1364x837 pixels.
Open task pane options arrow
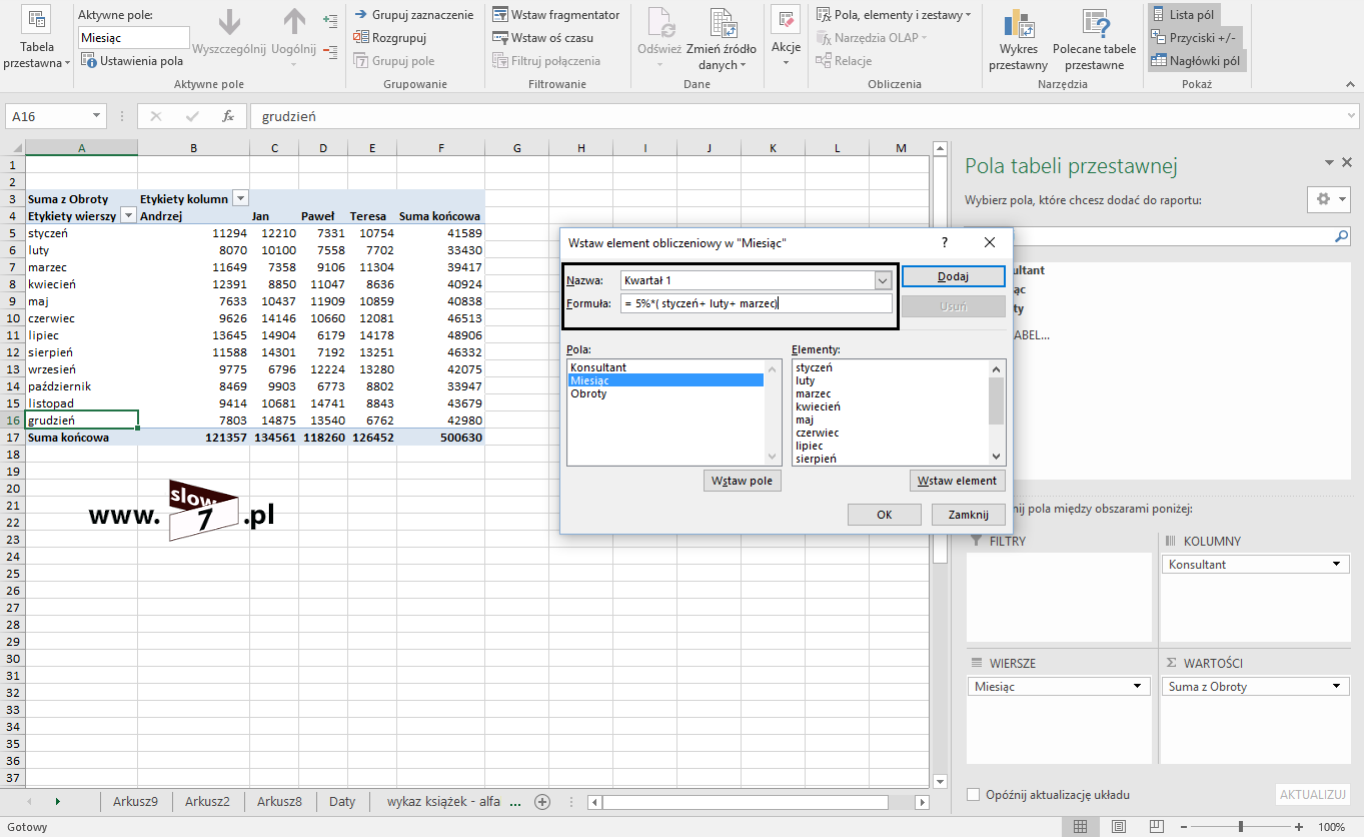(1329, 162)
